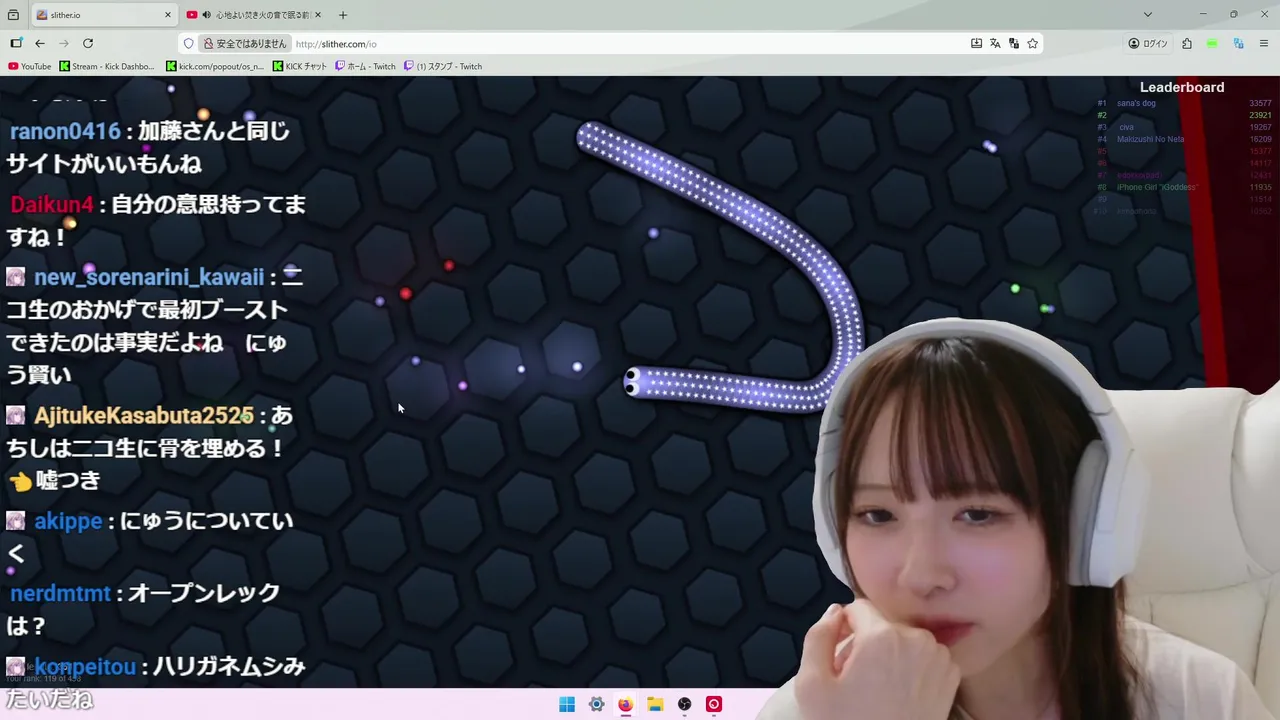
Task: Show the not-secure site info badge
Action: [246, 43]
